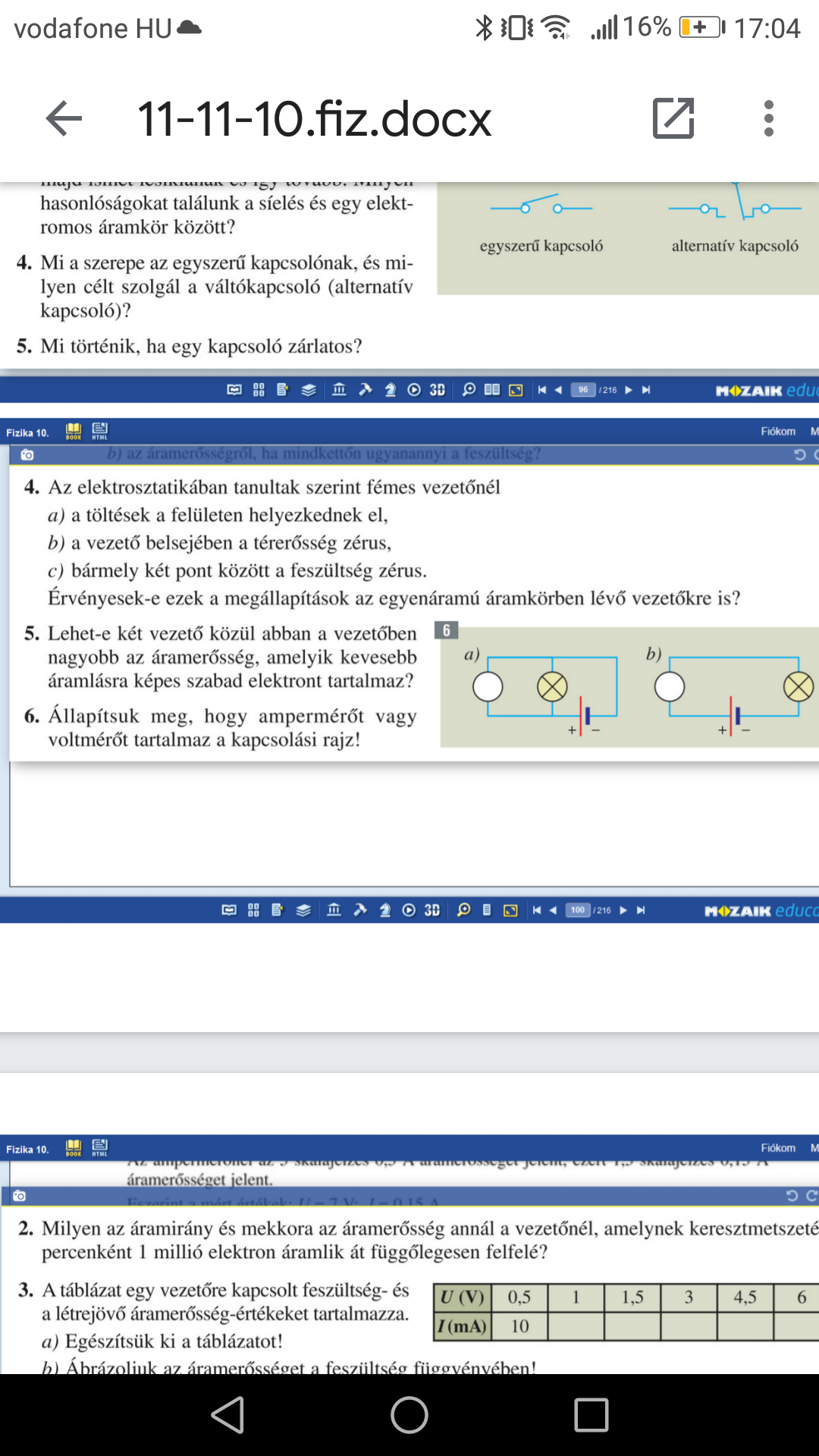Click the hammer tools icon in page 100 toolbar
This screenshot has width=819, height=1456.
click(x=360, y=910)
